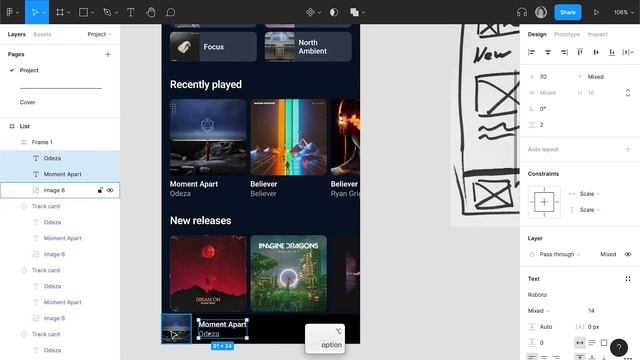Click the Focus playlist card

point(213,47)
